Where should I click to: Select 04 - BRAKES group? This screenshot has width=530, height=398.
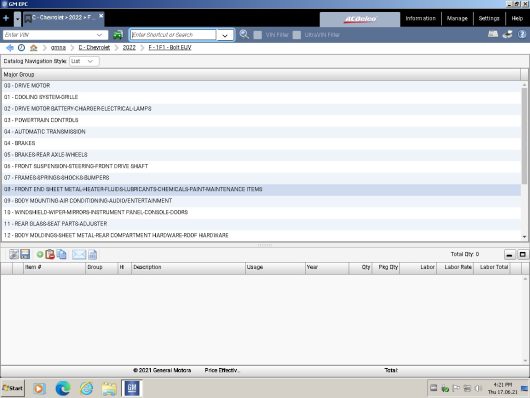pos(261,143)
